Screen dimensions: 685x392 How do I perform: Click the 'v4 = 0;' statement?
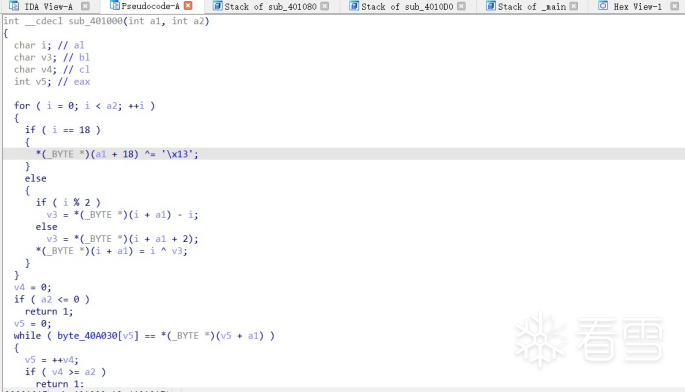click(32, 288)
